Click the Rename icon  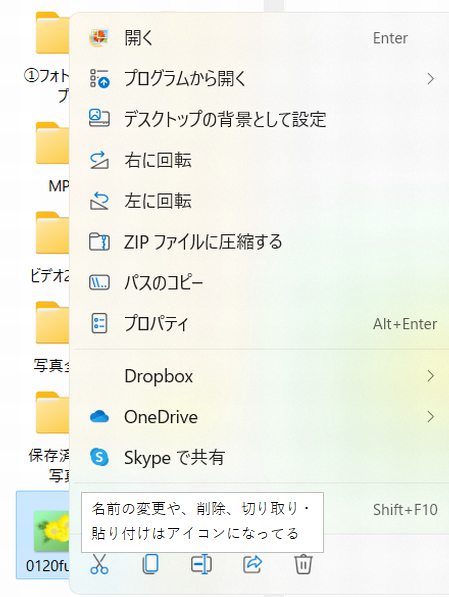[x=201, y=564]
